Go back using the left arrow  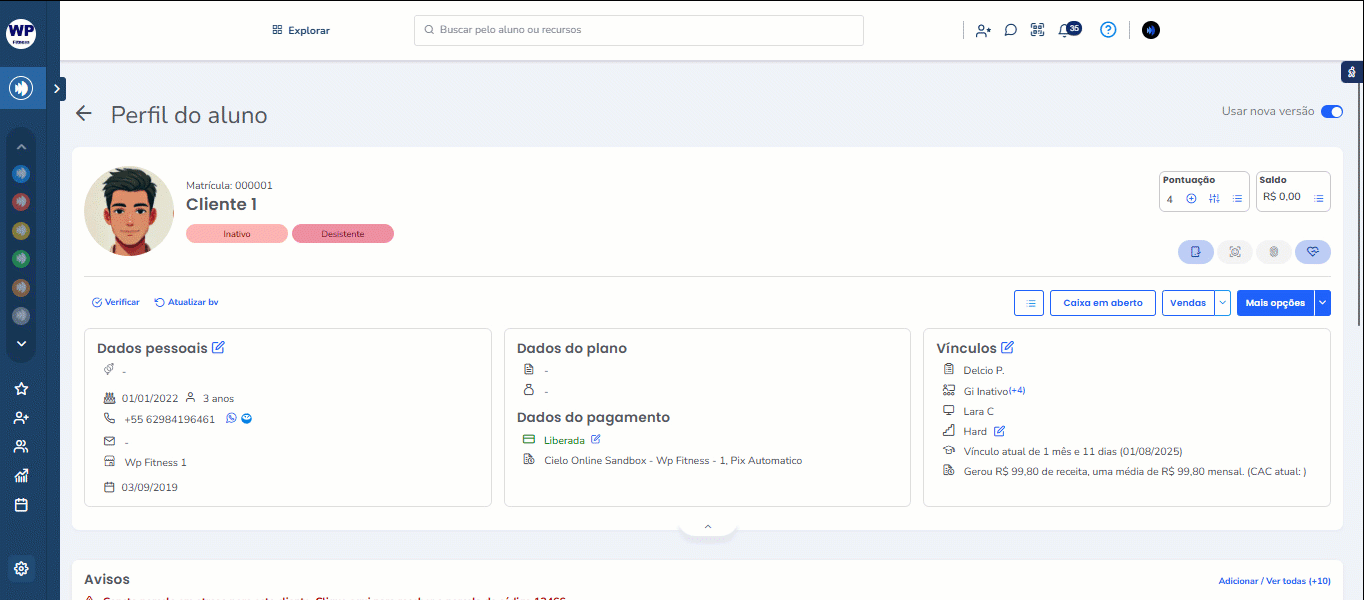click(84, 114)
